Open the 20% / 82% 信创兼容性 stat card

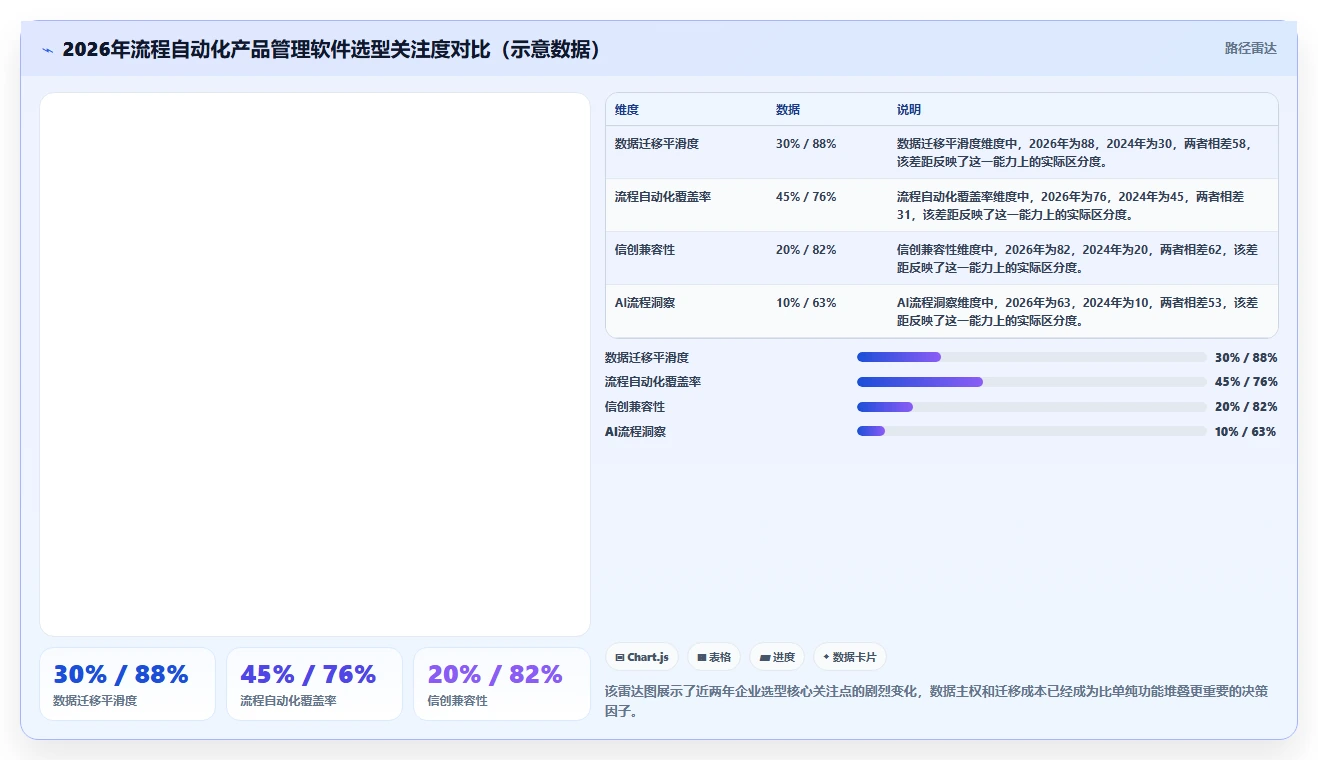(x=502, y=684)
